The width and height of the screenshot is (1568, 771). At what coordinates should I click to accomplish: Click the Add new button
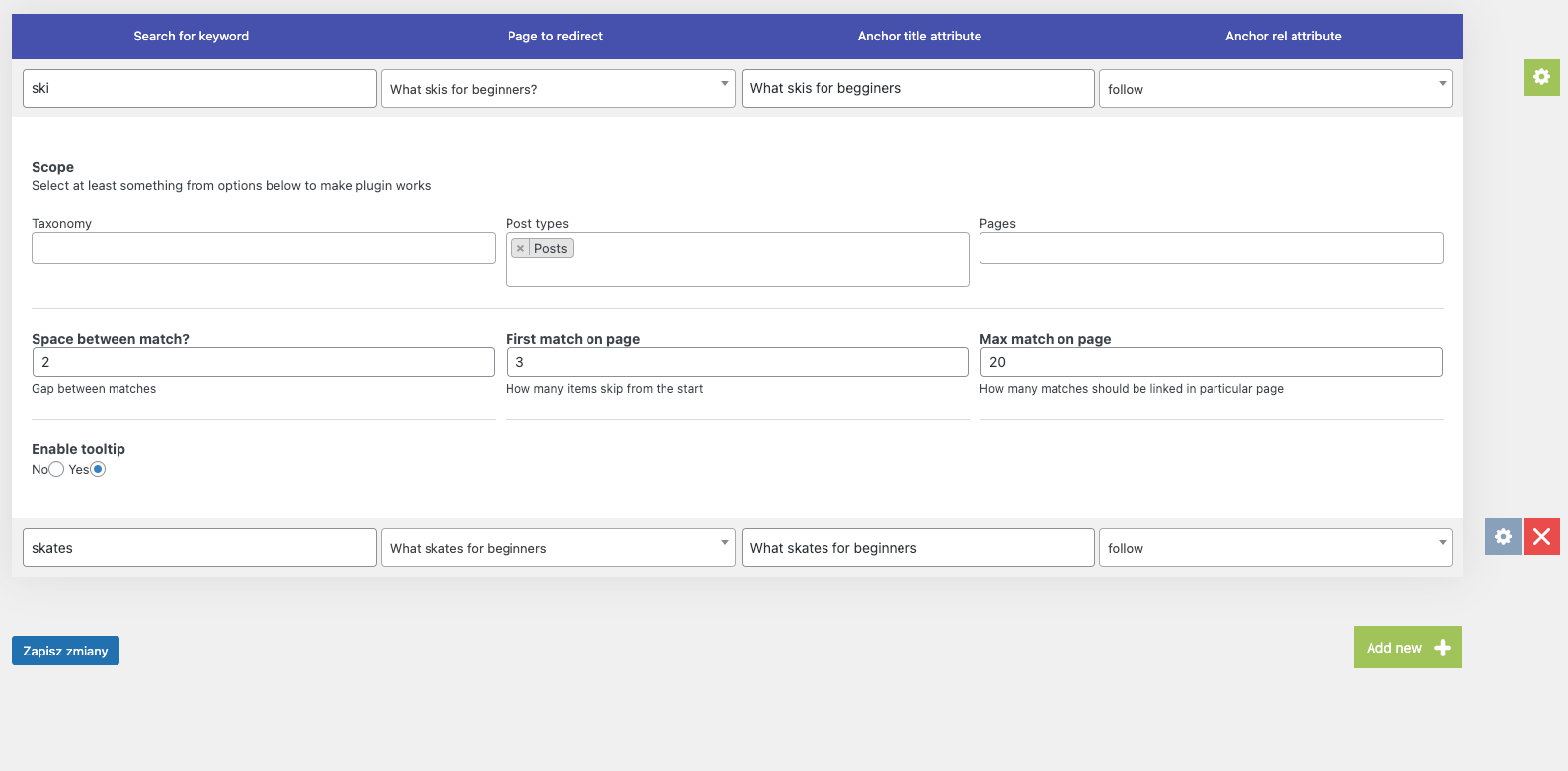(1408, 648)
